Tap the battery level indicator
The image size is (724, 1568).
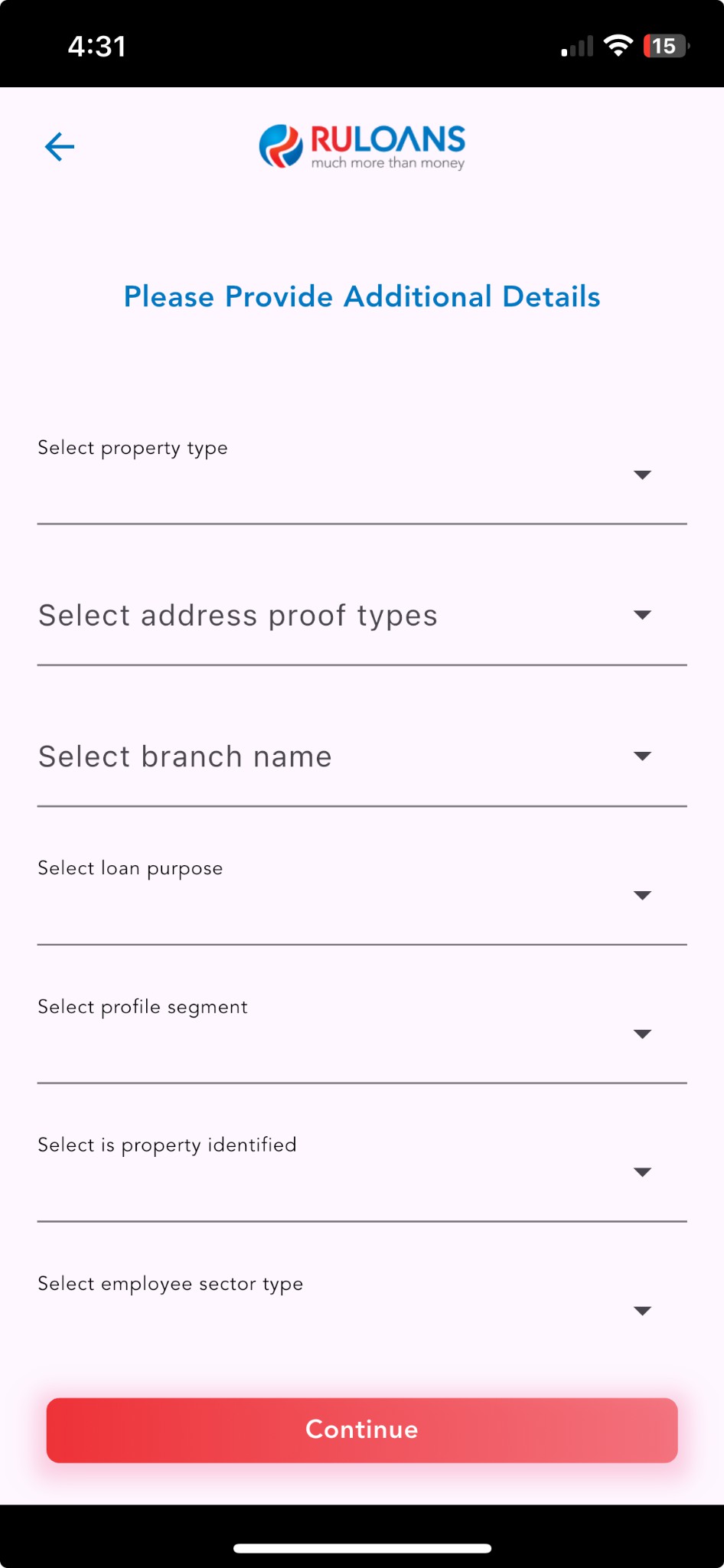tap(666, 46)
